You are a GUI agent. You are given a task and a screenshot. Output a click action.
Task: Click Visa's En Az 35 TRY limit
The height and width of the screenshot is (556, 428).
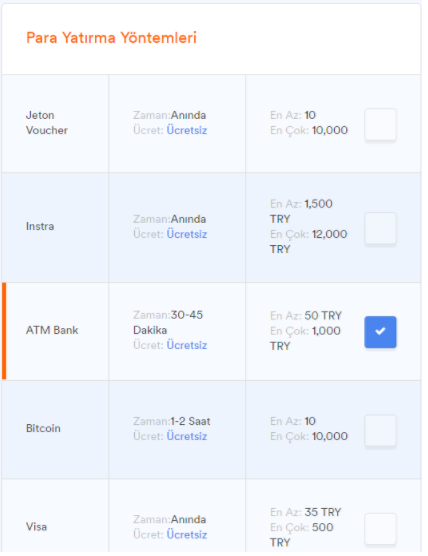click(x=305, y=512)
